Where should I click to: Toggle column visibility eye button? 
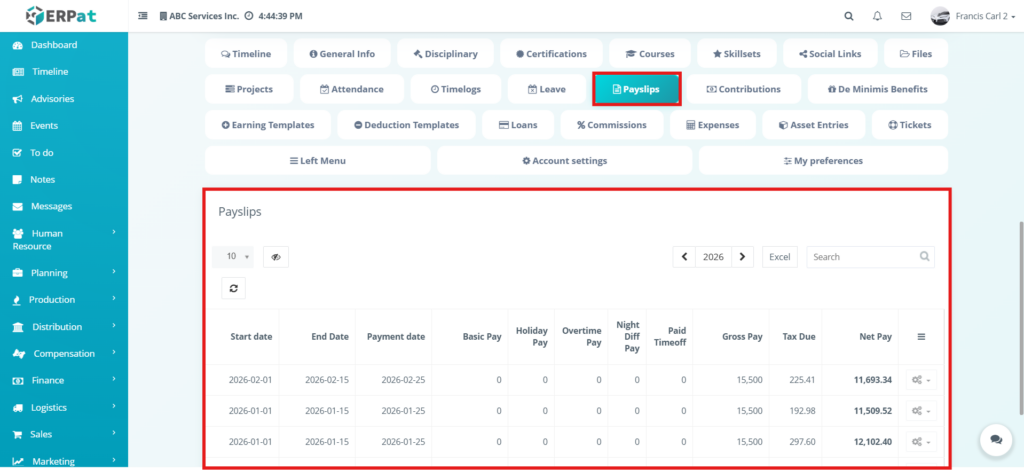coord(276,257)
